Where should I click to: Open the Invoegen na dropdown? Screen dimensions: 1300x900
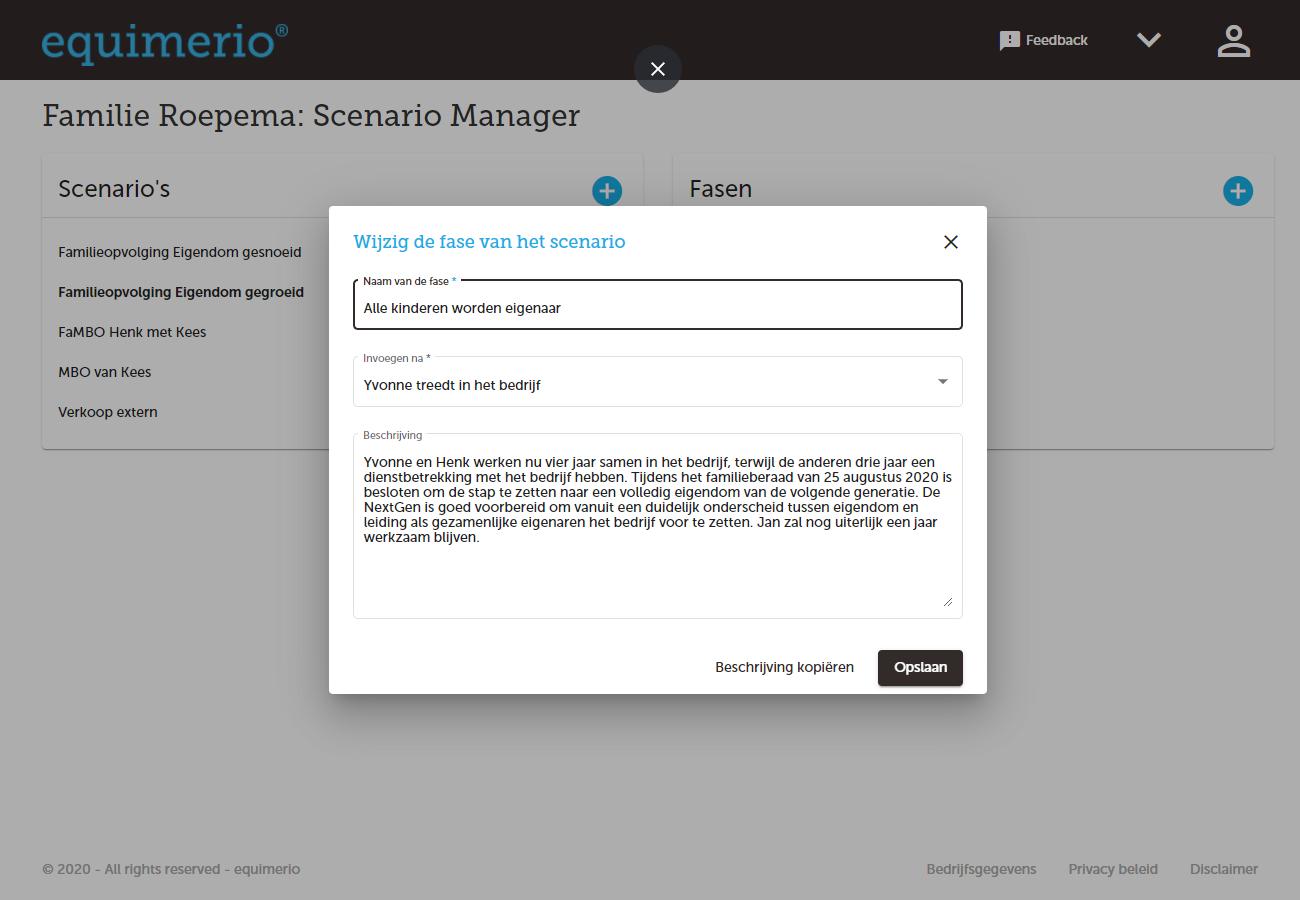coord(640,385)
